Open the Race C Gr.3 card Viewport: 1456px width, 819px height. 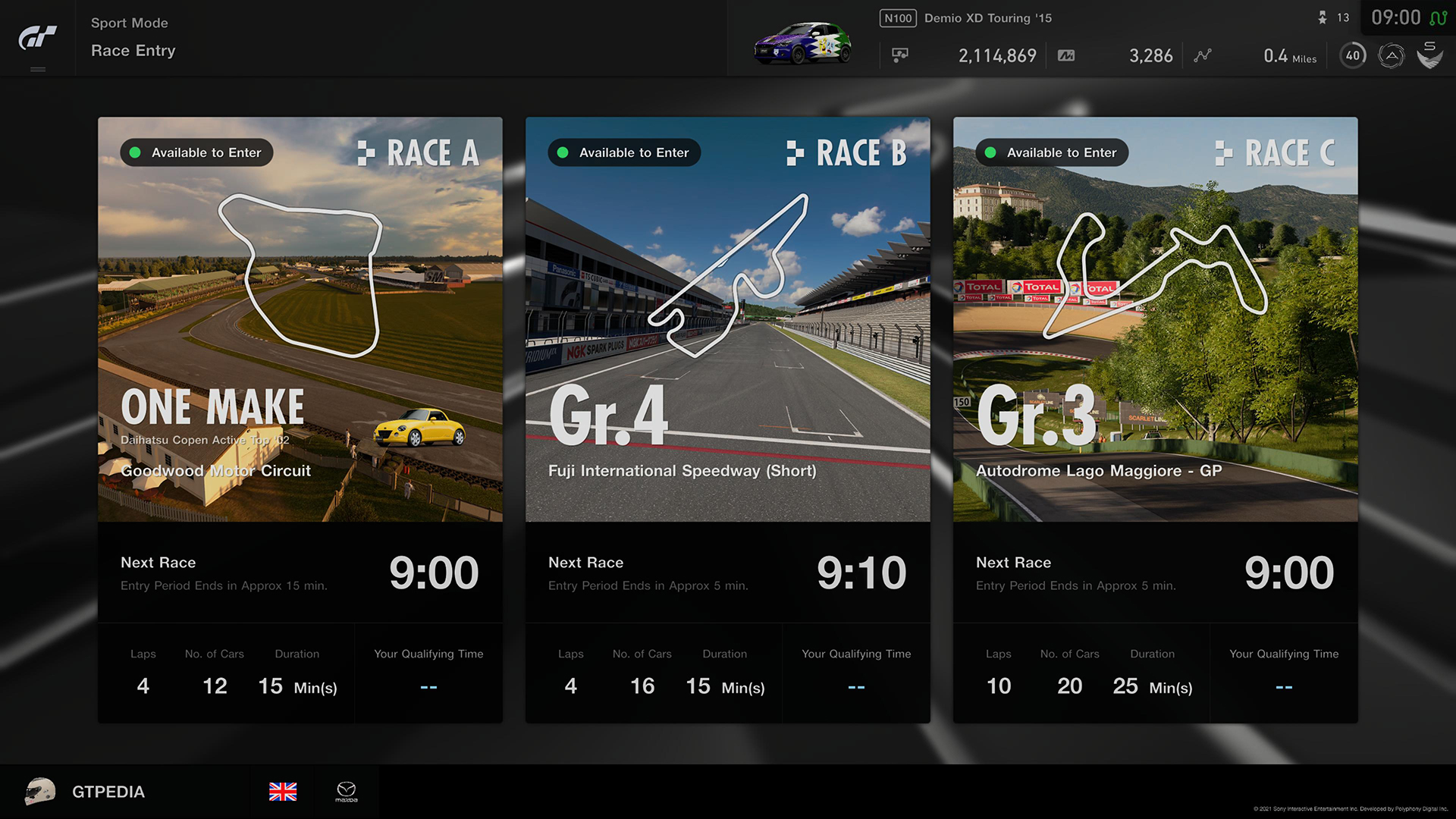click(x=1156, y=419)
